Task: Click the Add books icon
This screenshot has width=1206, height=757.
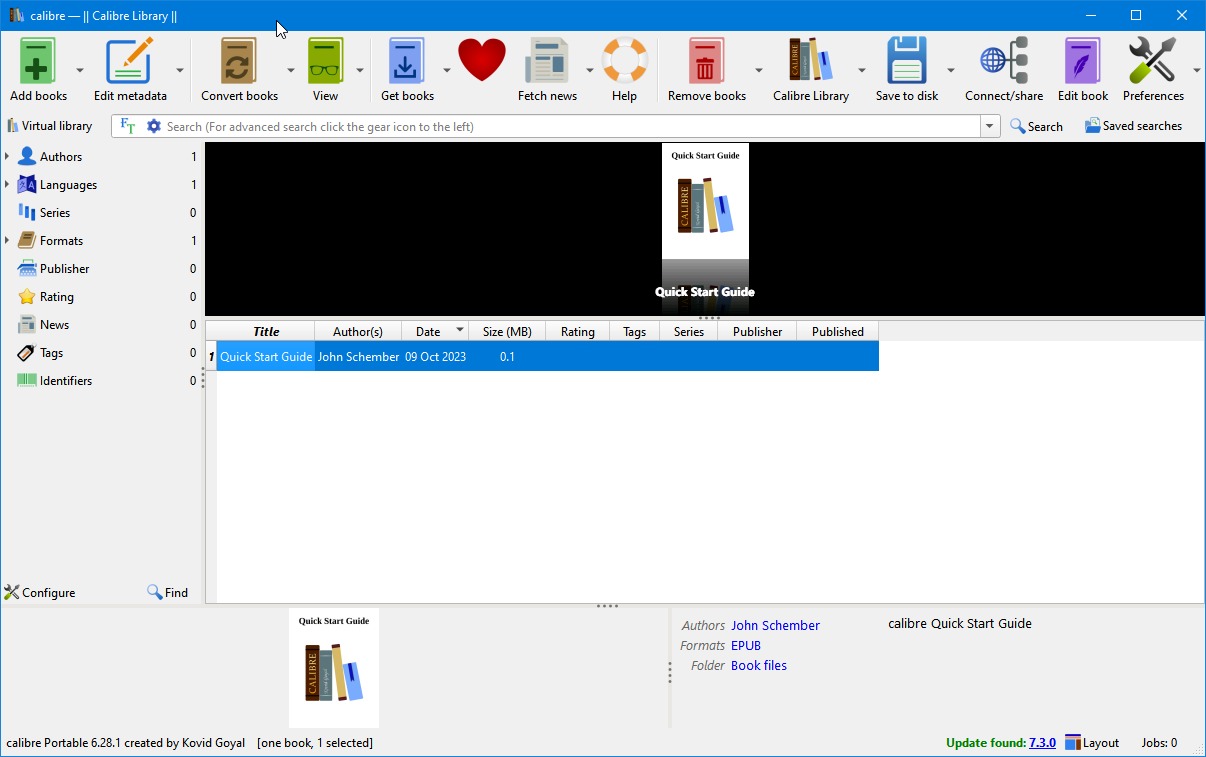Action: (38, 62)
